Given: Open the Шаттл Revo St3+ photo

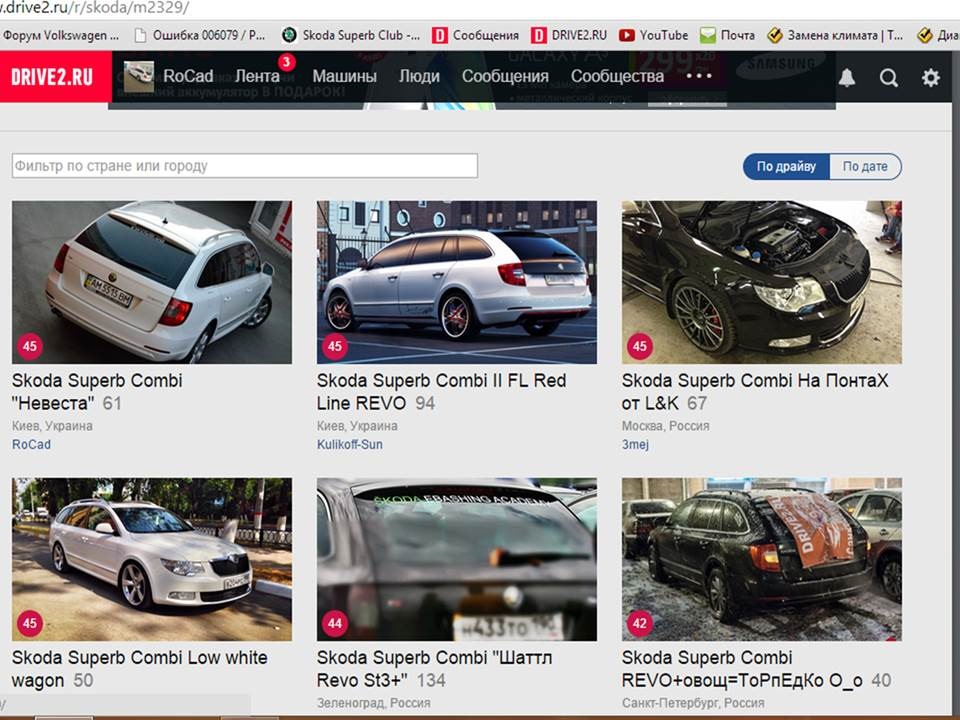Looking at the screenshot, I should tap(457, 560).
